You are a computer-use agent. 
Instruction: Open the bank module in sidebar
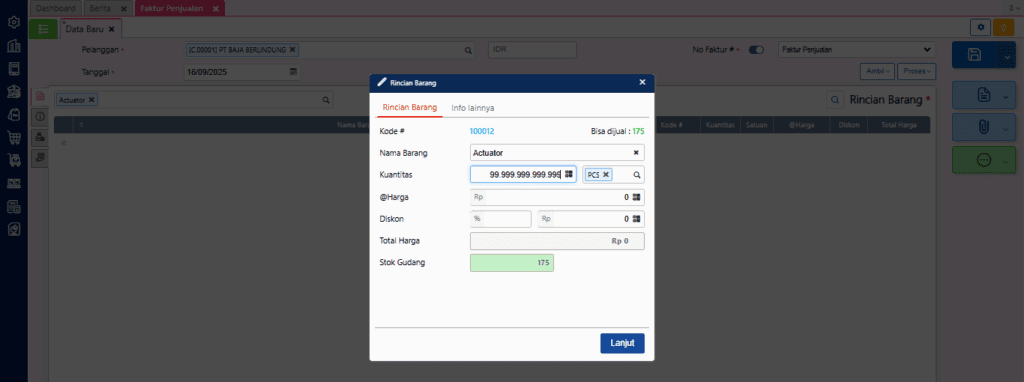(x=13, y=91)
